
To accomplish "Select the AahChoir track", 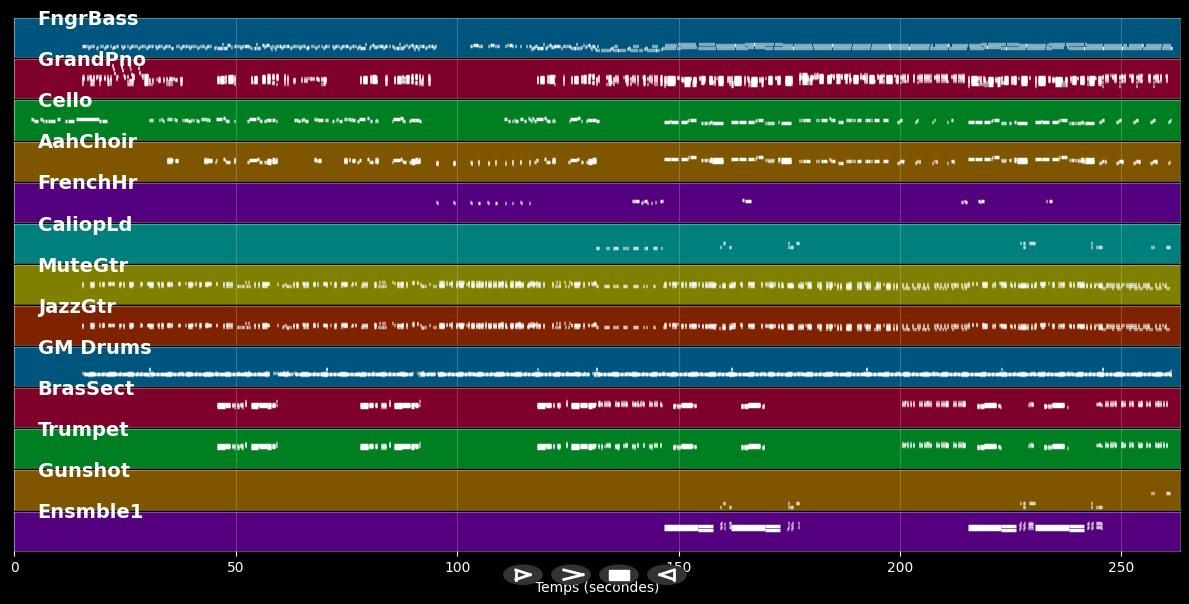I will (88, 141).
